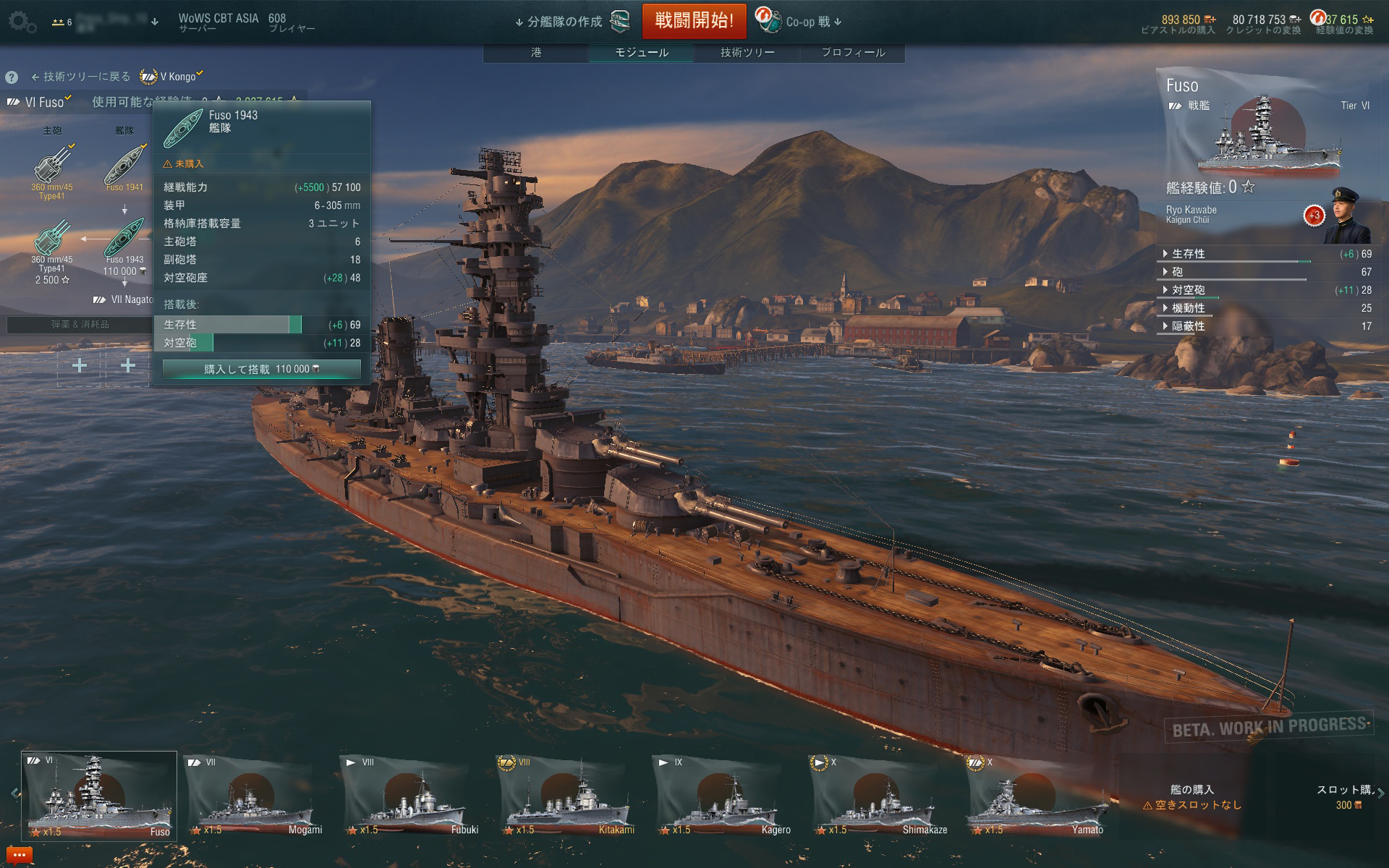Expand the 隠蔽性 stats row

point(1267,326)
